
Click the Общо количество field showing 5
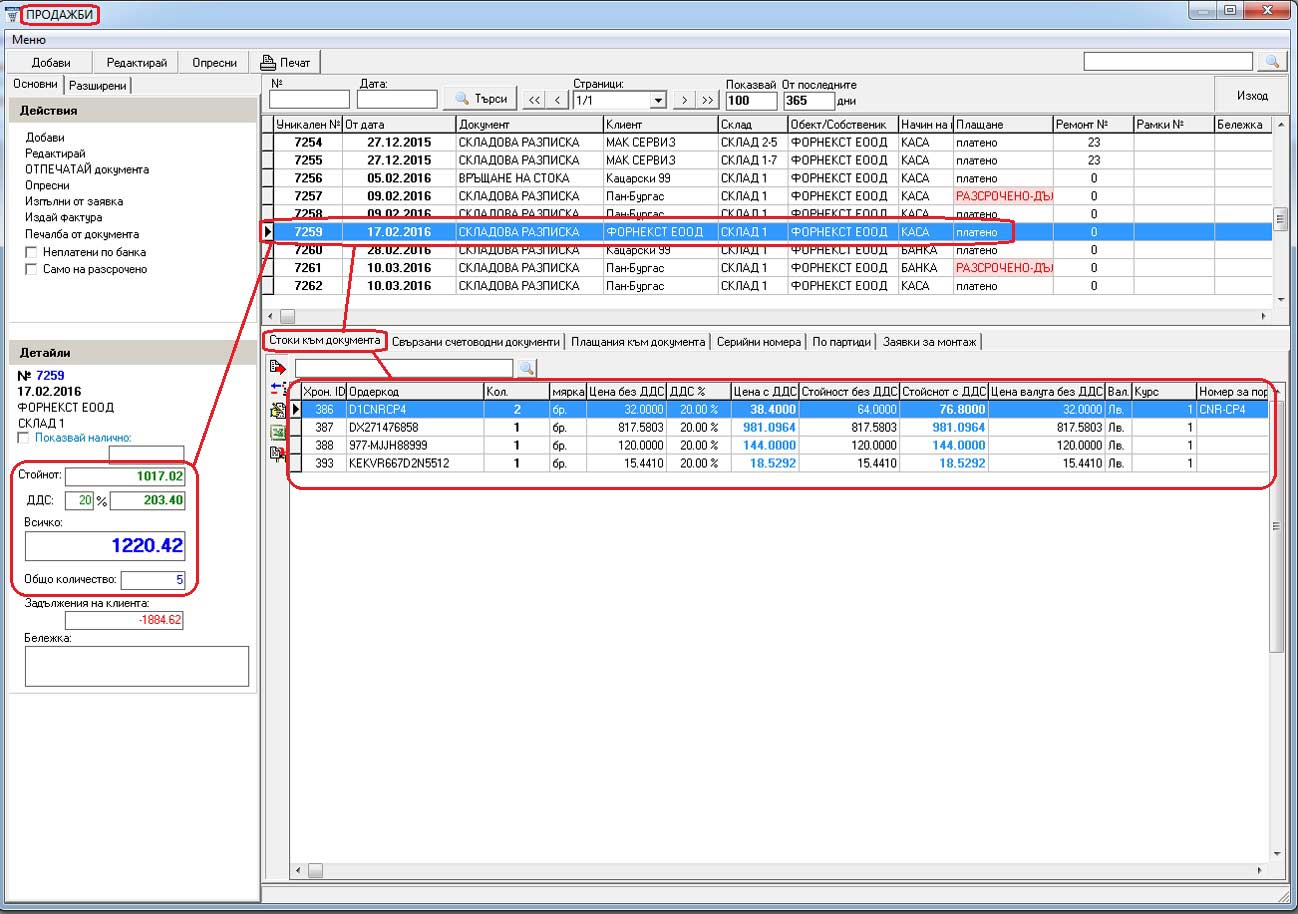click(153, 580)
